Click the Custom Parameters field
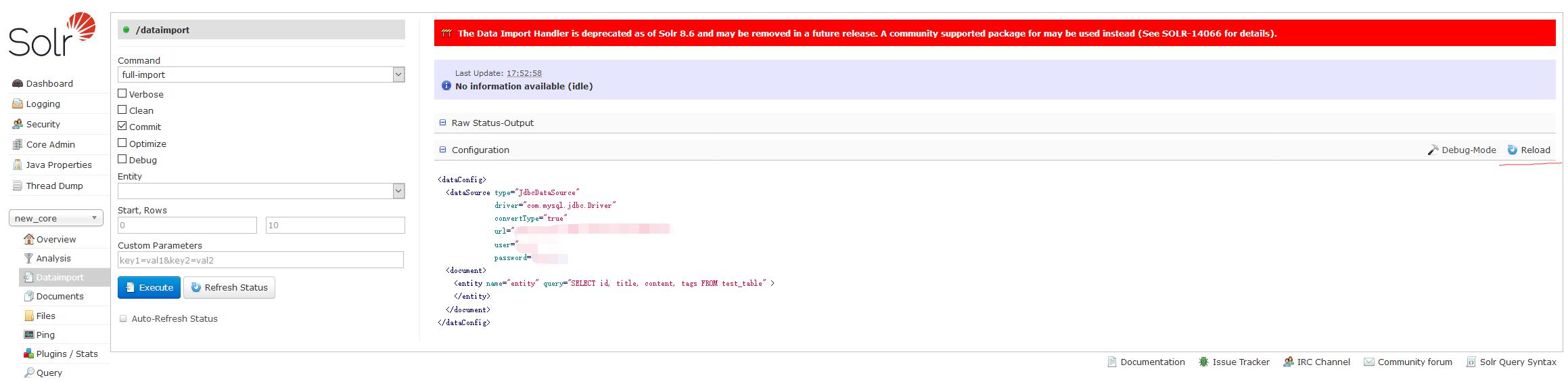Screen dimensions: 1568x382 point(260,259)
